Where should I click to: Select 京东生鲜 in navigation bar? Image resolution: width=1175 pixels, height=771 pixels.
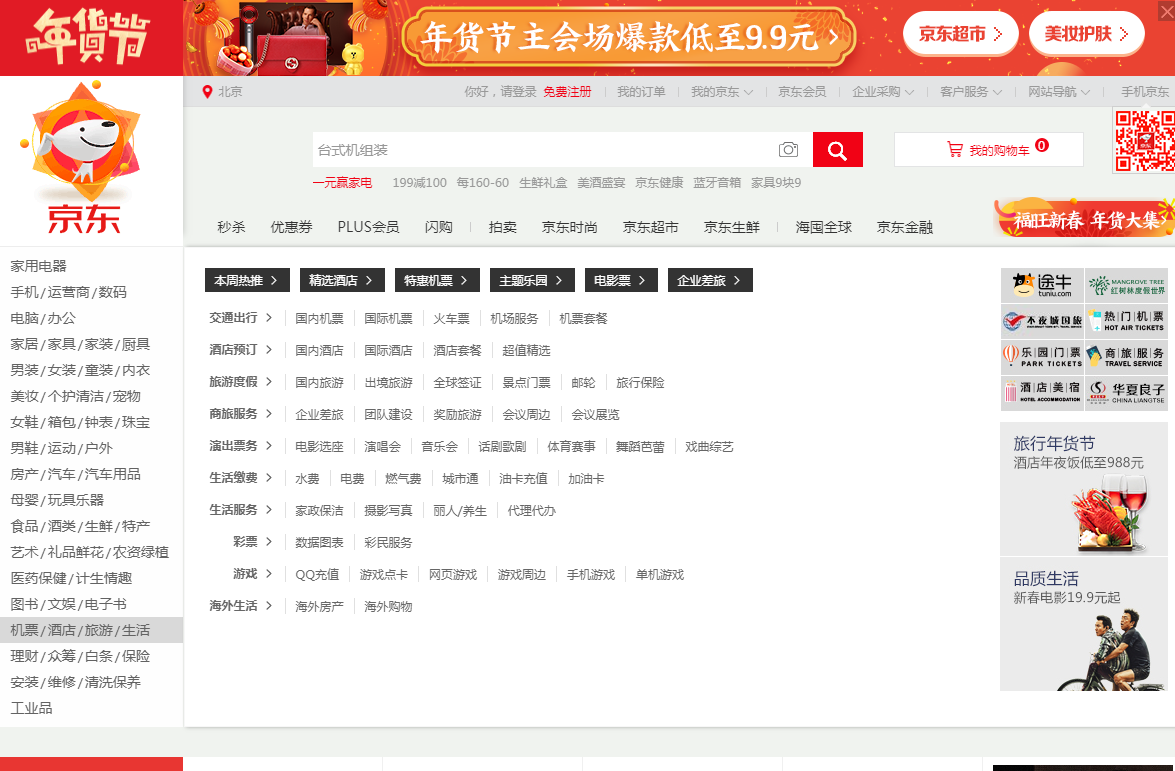tap(731, 227)
